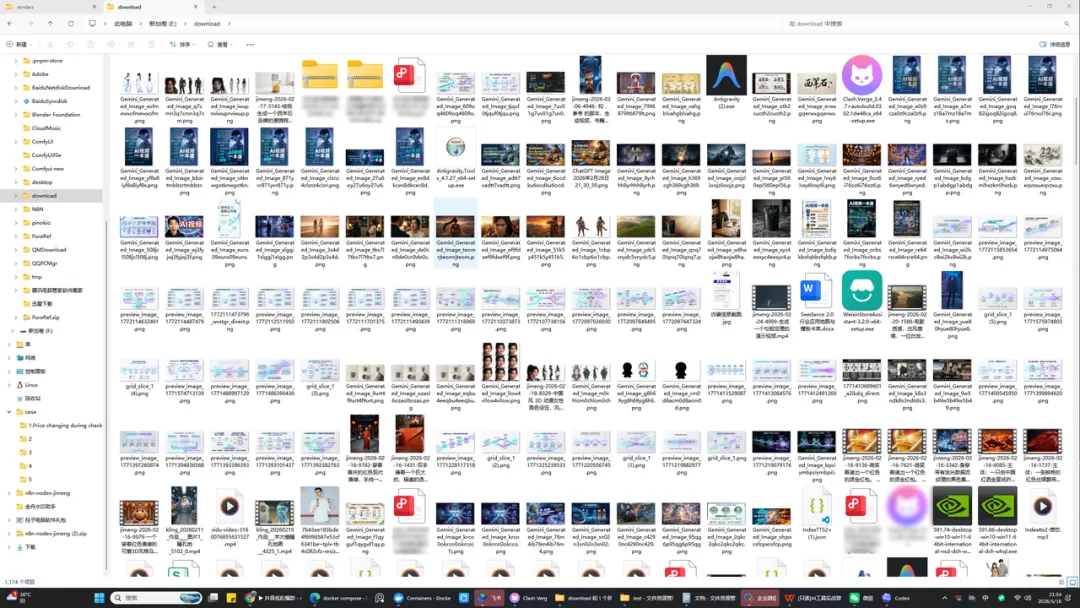Open the 新建 (New) dropdown
The width and height of the screenshot is (1080, 608).
pos(19,44)
